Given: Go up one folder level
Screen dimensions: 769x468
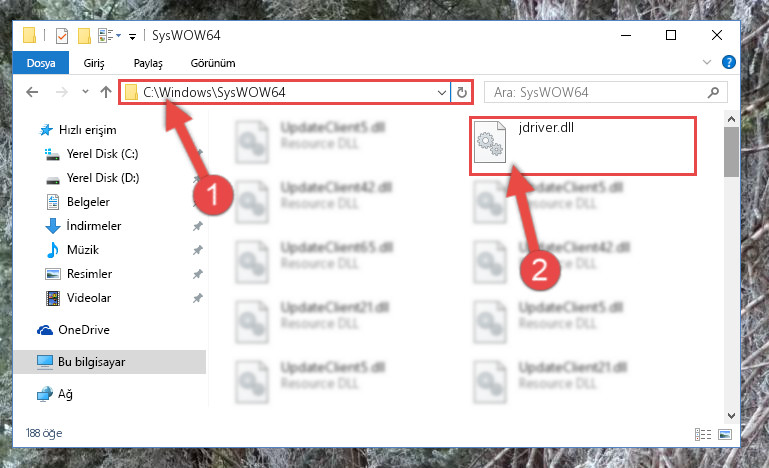Looking at the screenshot, I should click(106, 92).
